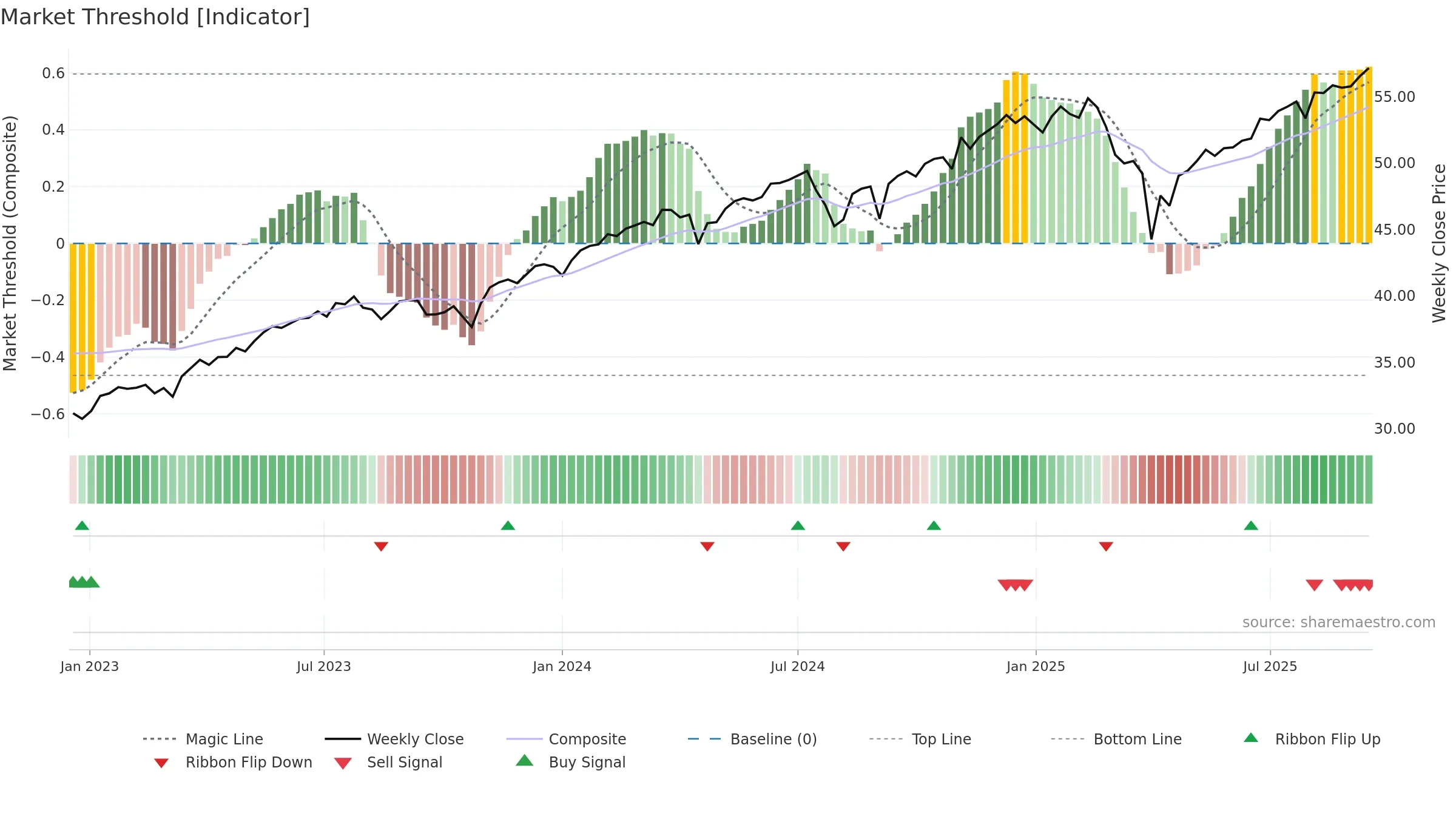
Task: Select the 'Jan 2025' x-axis label
Action: tap(1036, 667)
